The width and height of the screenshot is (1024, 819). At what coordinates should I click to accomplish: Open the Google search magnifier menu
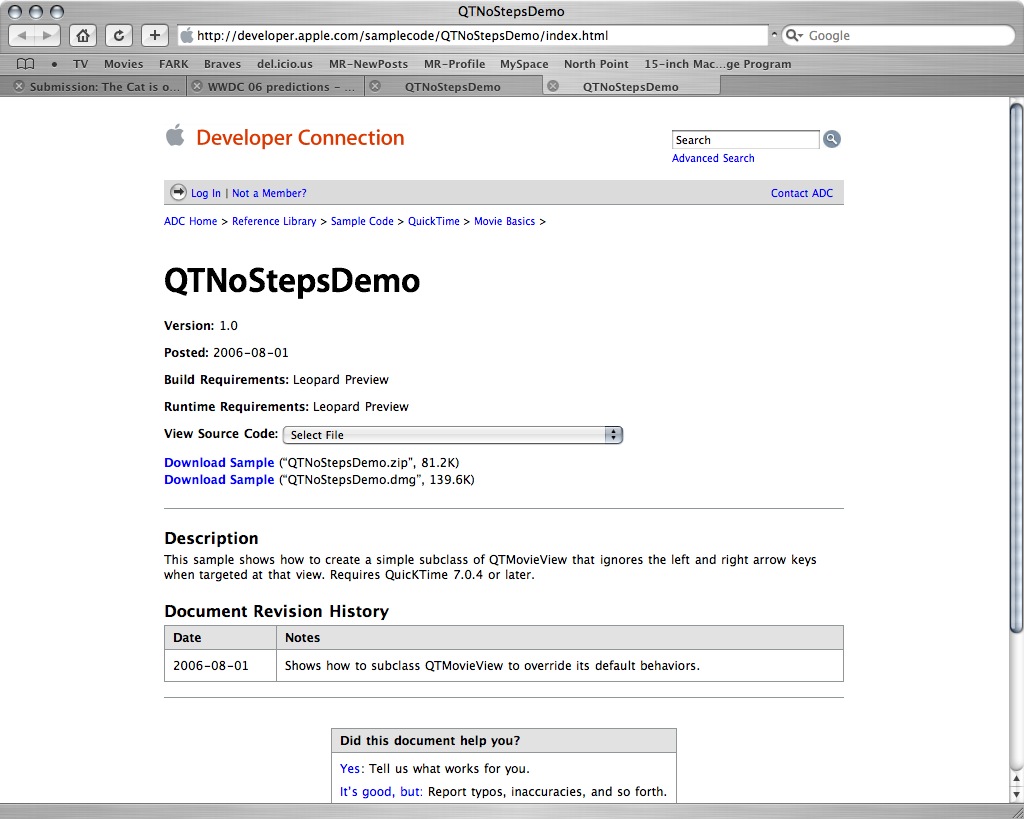tap(794, 35)
